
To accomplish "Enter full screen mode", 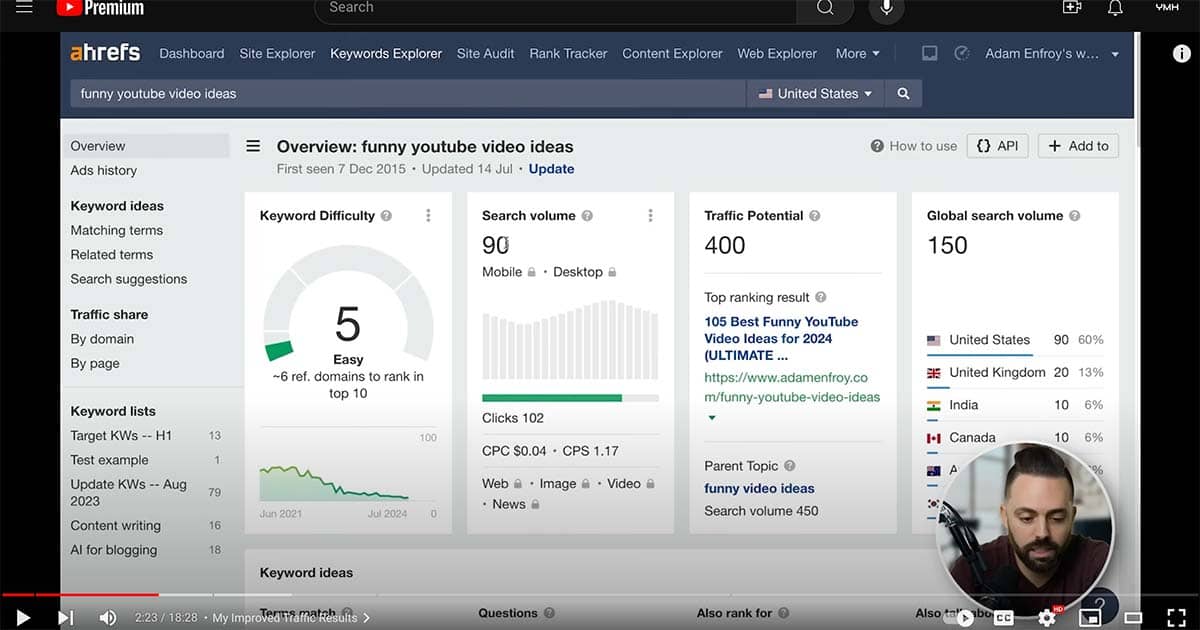I will pyautogui.click(x=1177, y=618).
